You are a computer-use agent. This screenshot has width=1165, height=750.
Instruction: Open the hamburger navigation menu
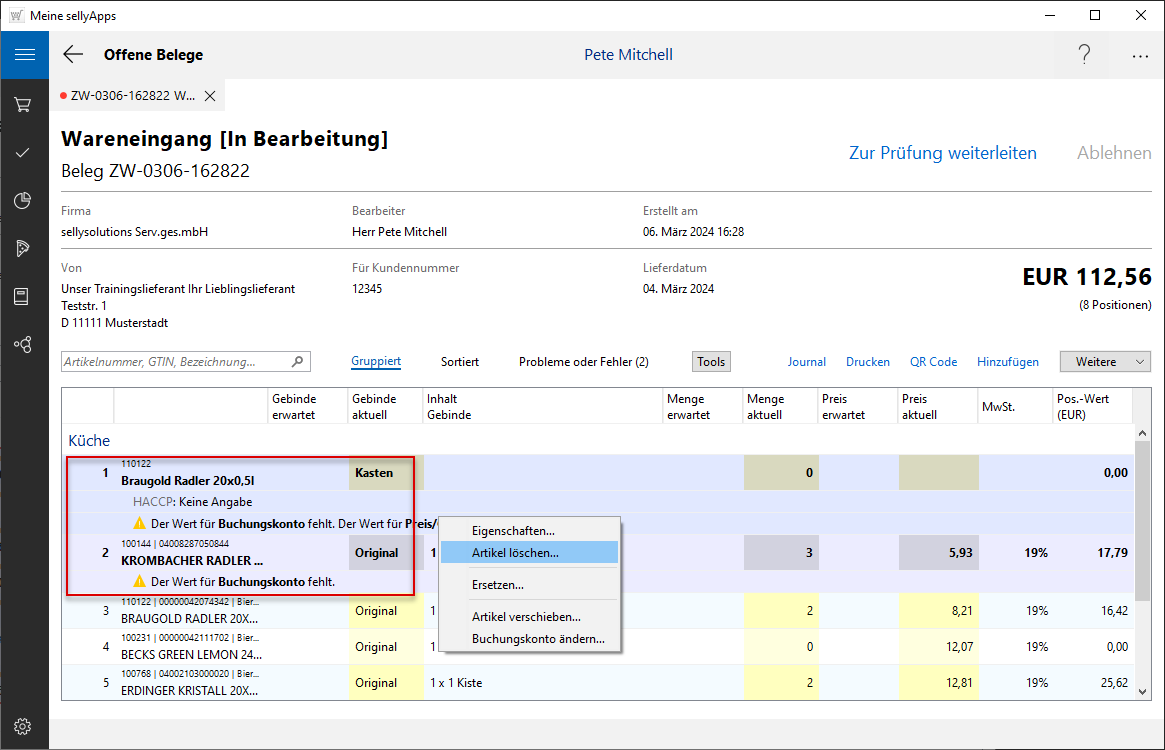[24, 55]
